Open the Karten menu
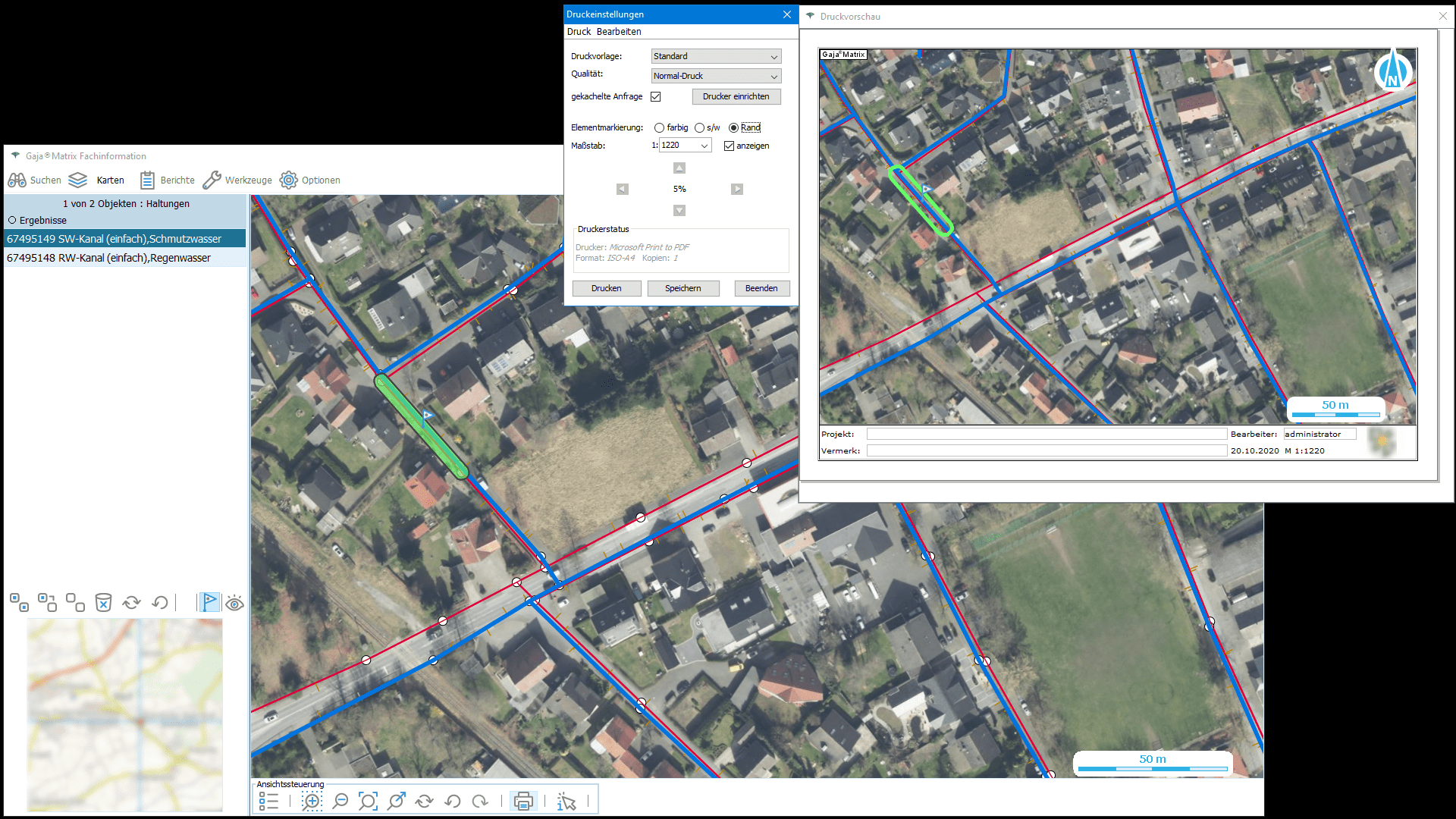1456x819 pixels. pos(110,180)
